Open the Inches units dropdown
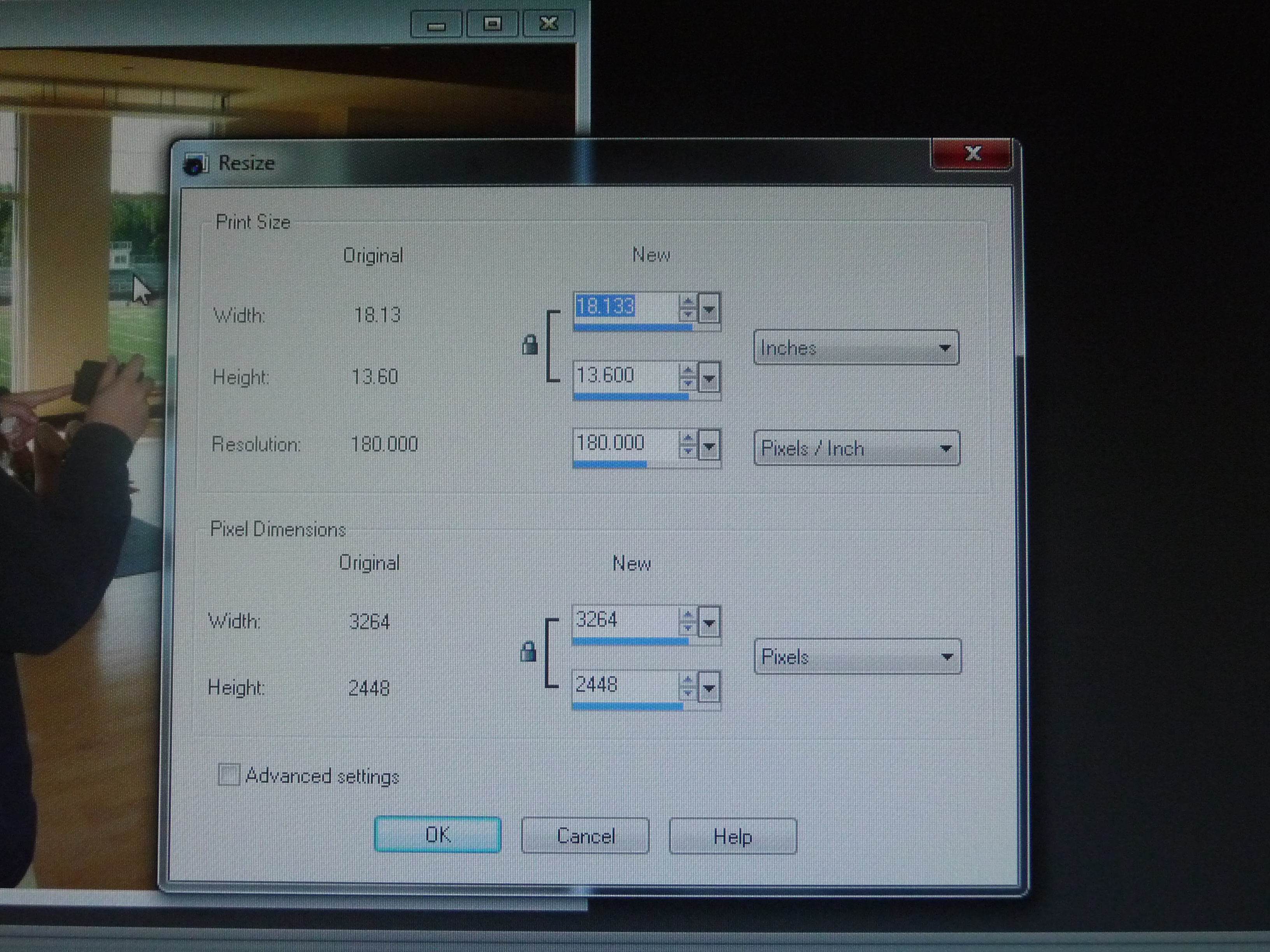Image resolution: width=1270 pixels, height=952 pixels. [x=856, y=348]
